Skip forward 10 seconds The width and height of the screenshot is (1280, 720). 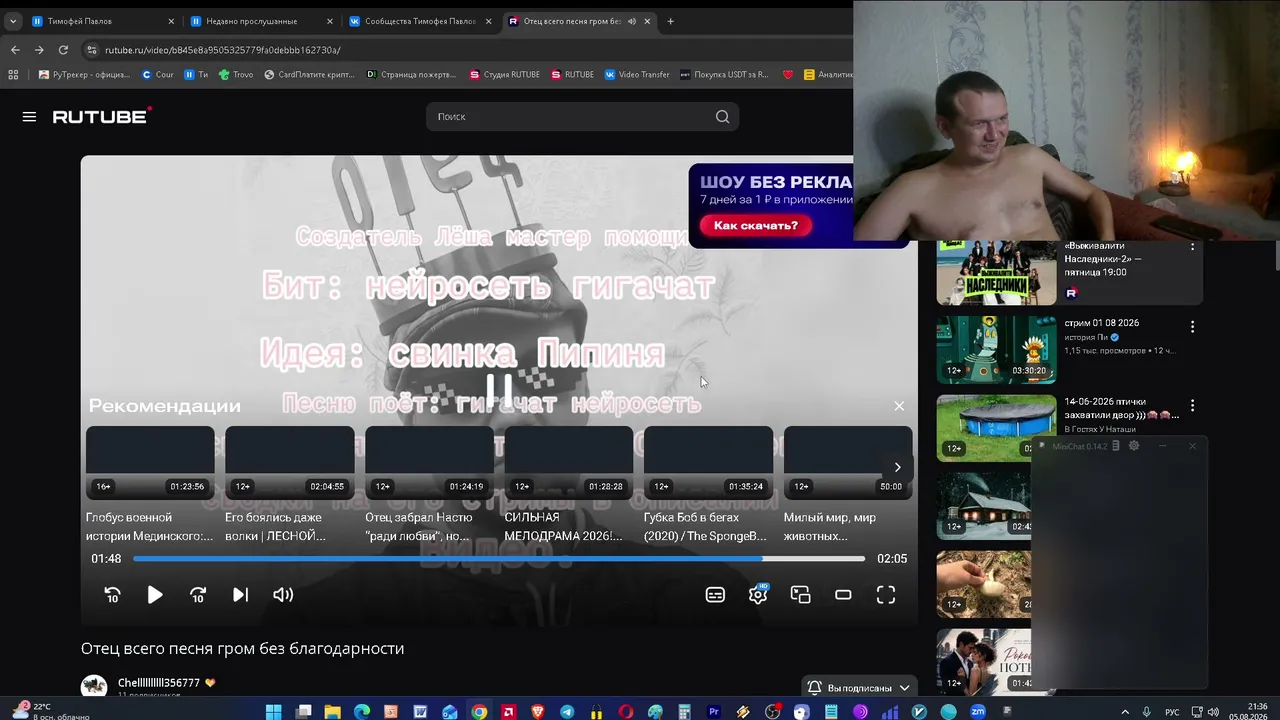198,595
